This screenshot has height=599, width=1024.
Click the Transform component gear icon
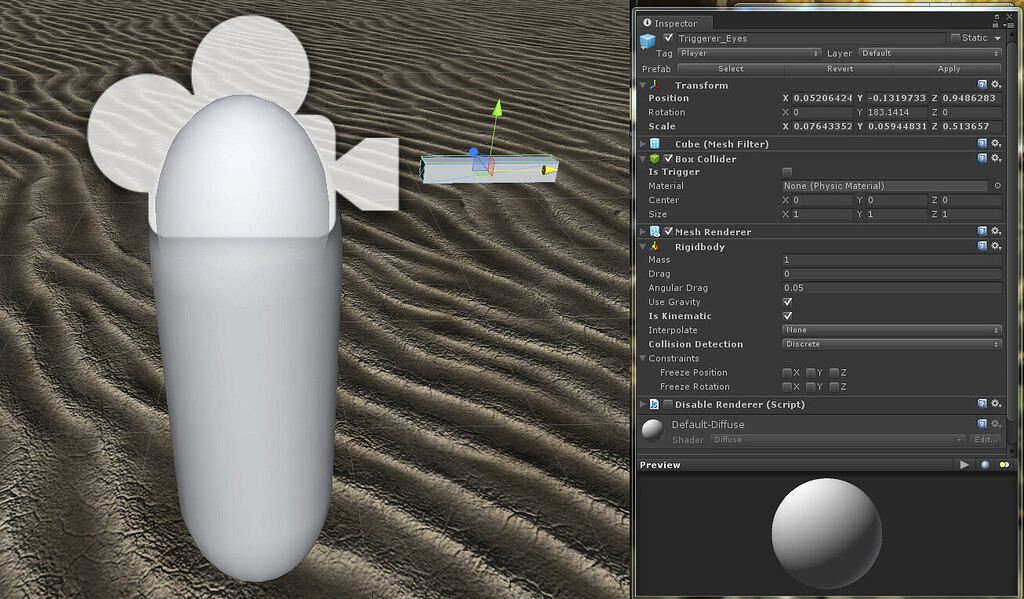pos(995,85)
